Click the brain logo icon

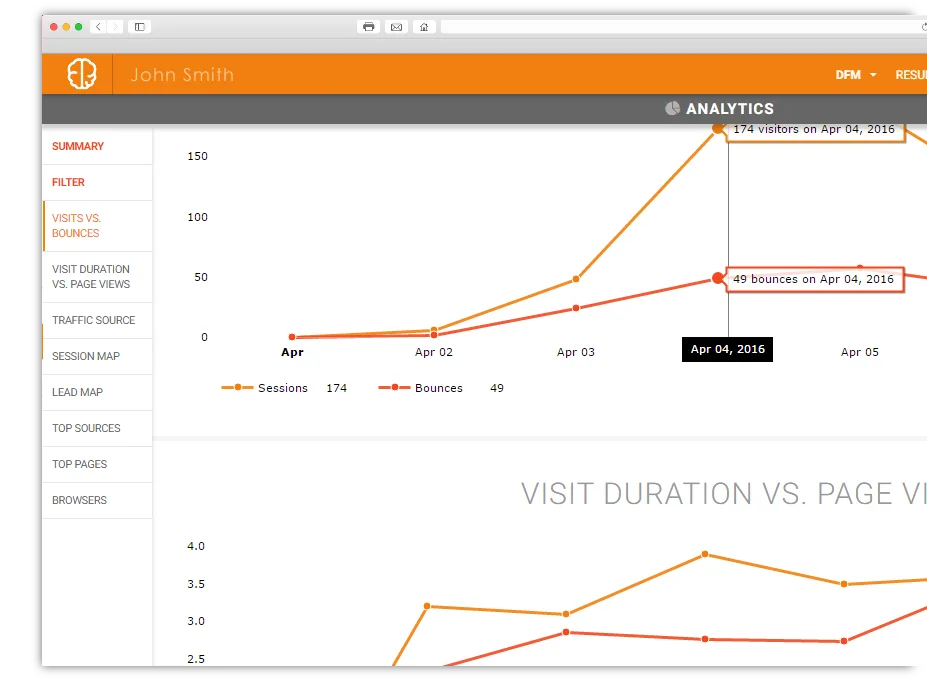[x=82, y=74]
